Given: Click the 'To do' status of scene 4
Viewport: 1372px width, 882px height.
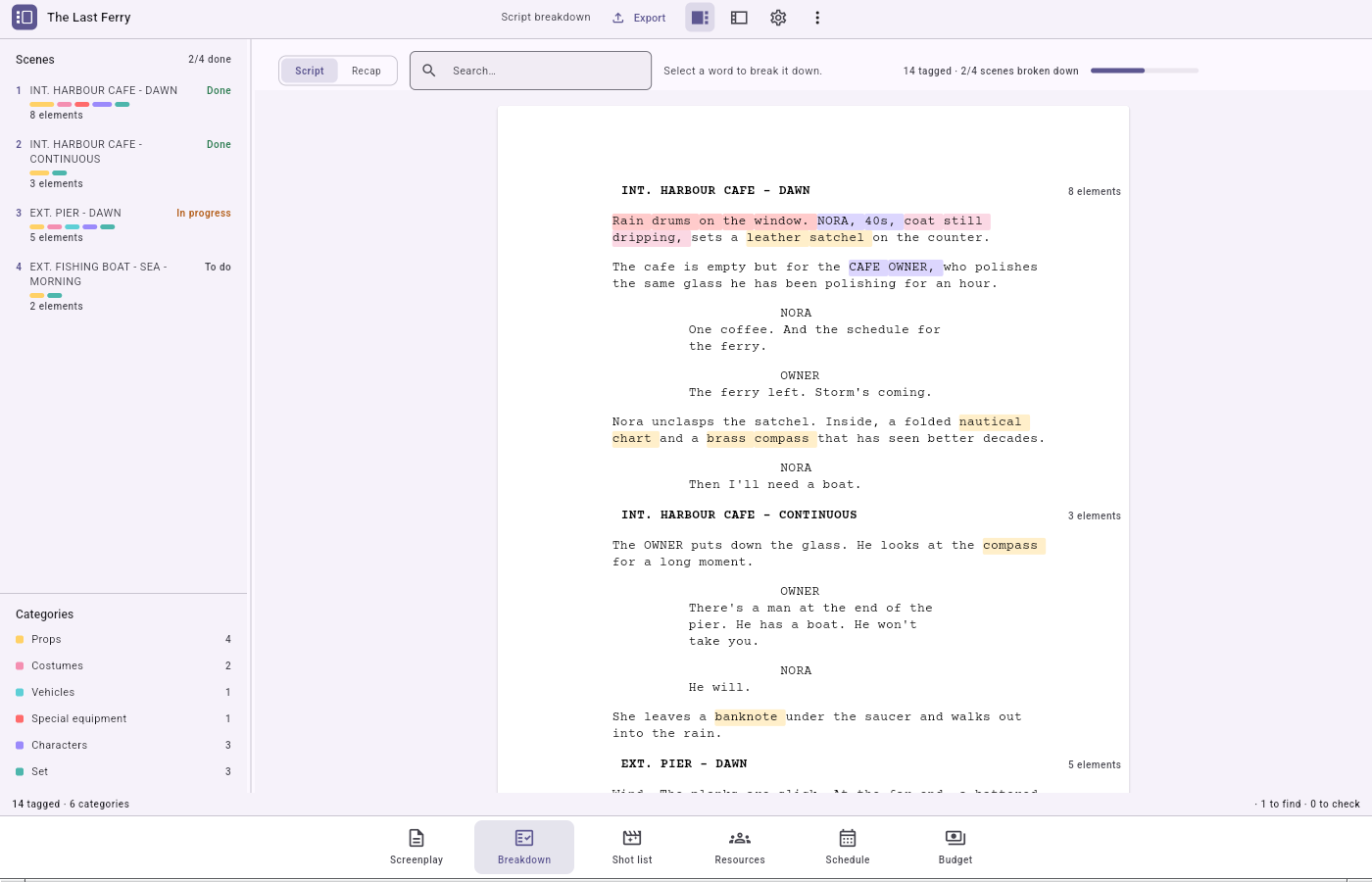Looking at the screenshot, I should click(218, 267).
